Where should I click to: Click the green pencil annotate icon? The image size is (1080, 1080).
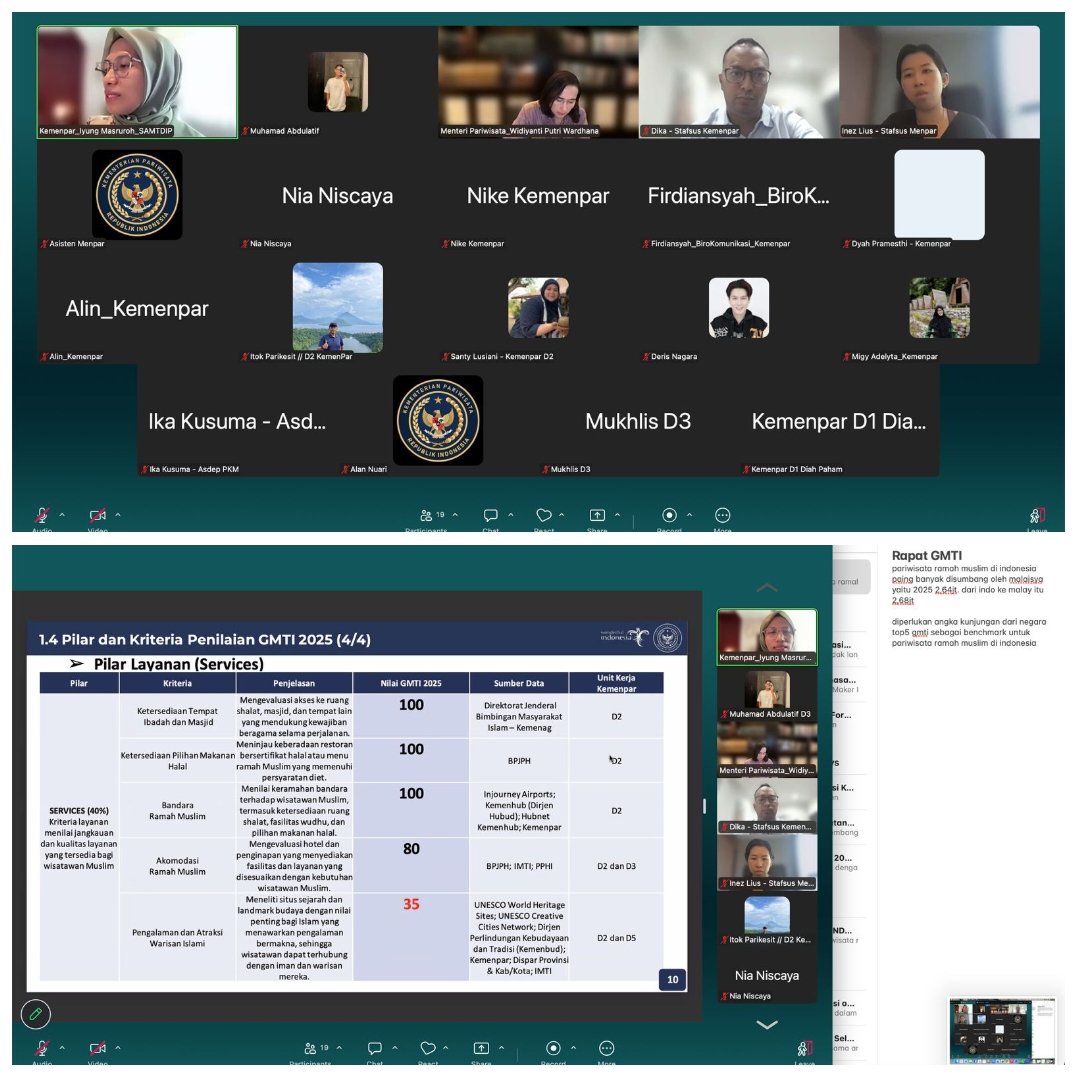click(x=36, y=1013)
